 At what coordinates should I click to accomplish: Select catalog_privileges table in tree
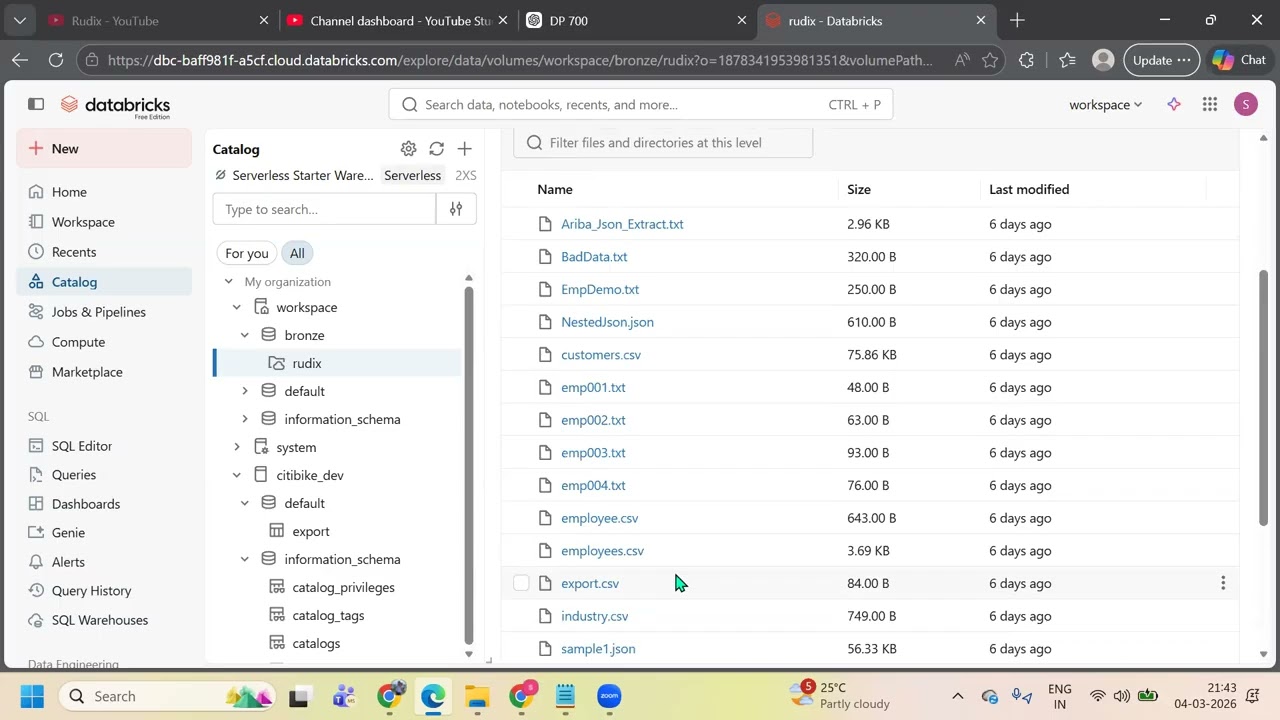click(343, 587)
